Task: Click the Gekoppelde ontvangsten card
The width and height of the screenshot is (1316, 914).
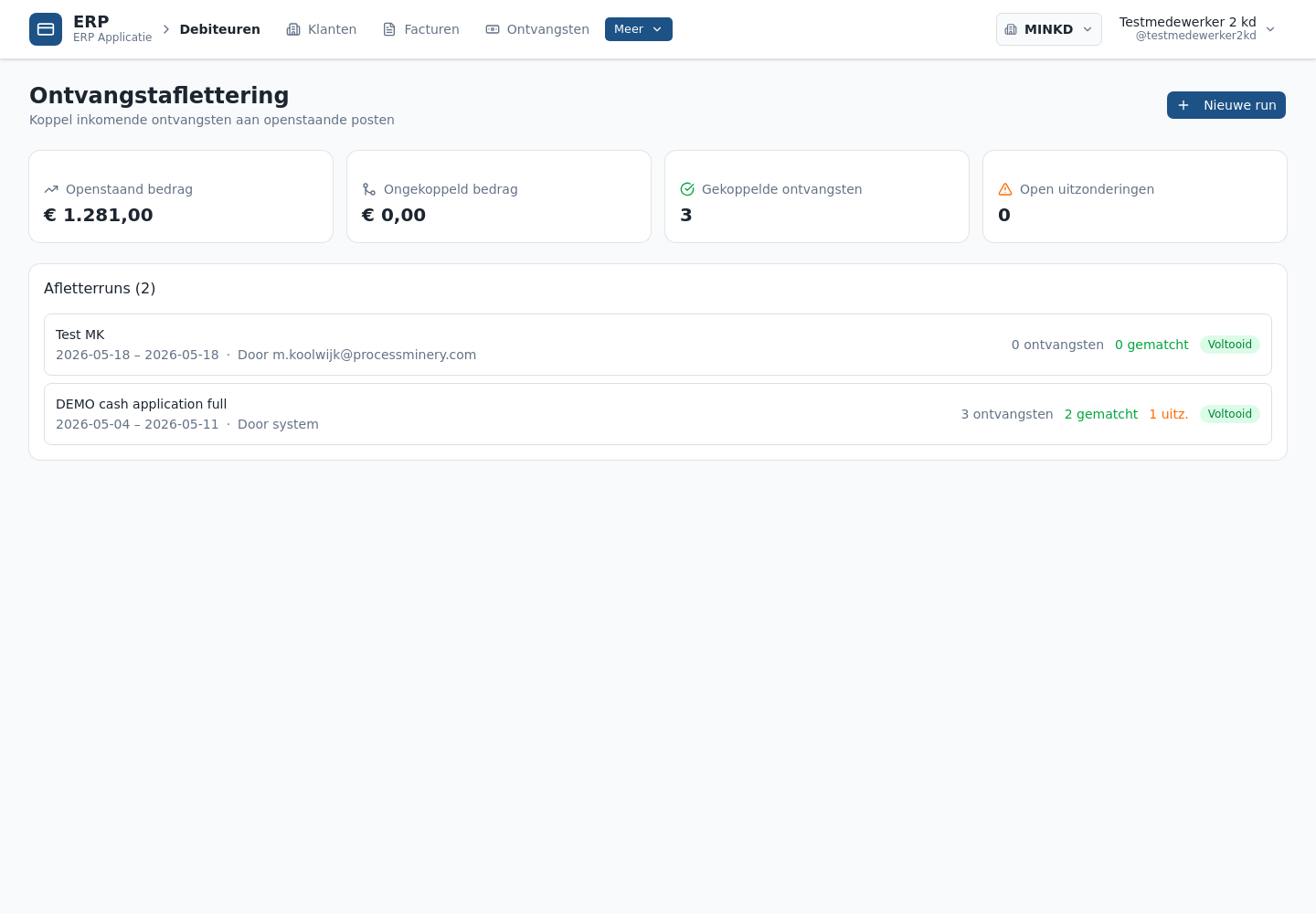Action: 817,197
